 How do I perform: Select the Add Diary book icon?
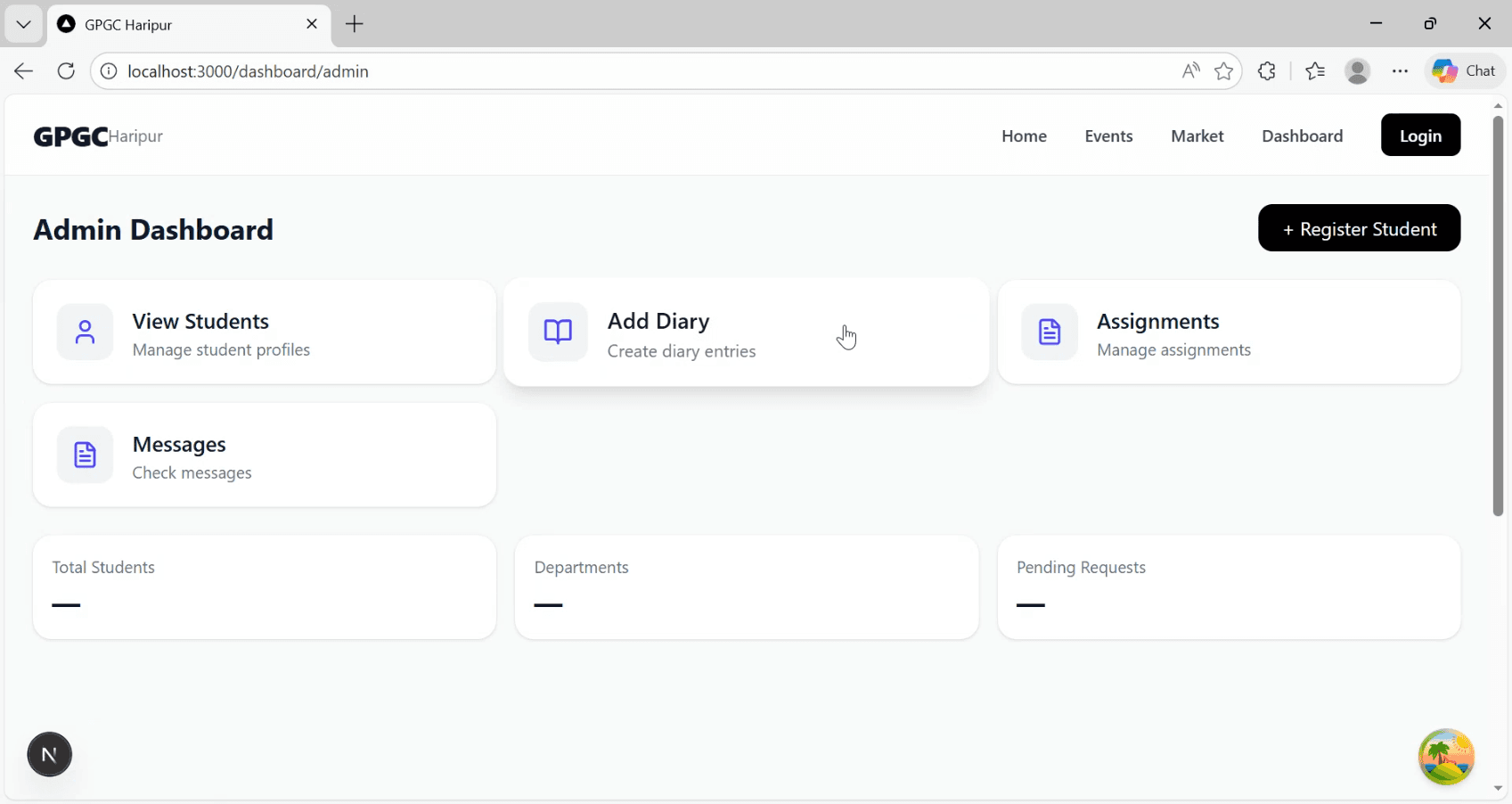558,332
